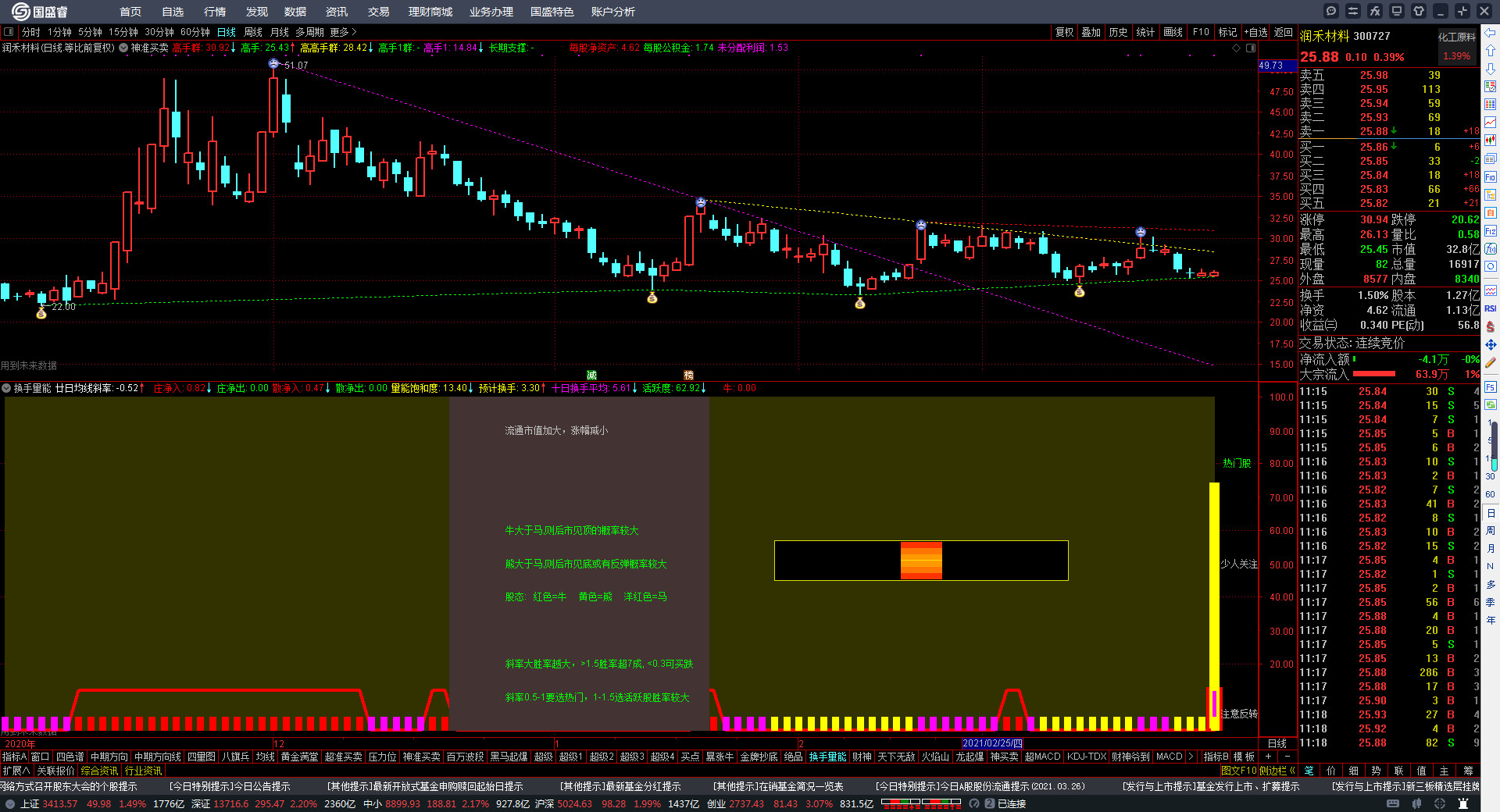The image size is (1500, 812).
Task: Show more indicator tabs with the arrow
Action: pos(1191,757)
